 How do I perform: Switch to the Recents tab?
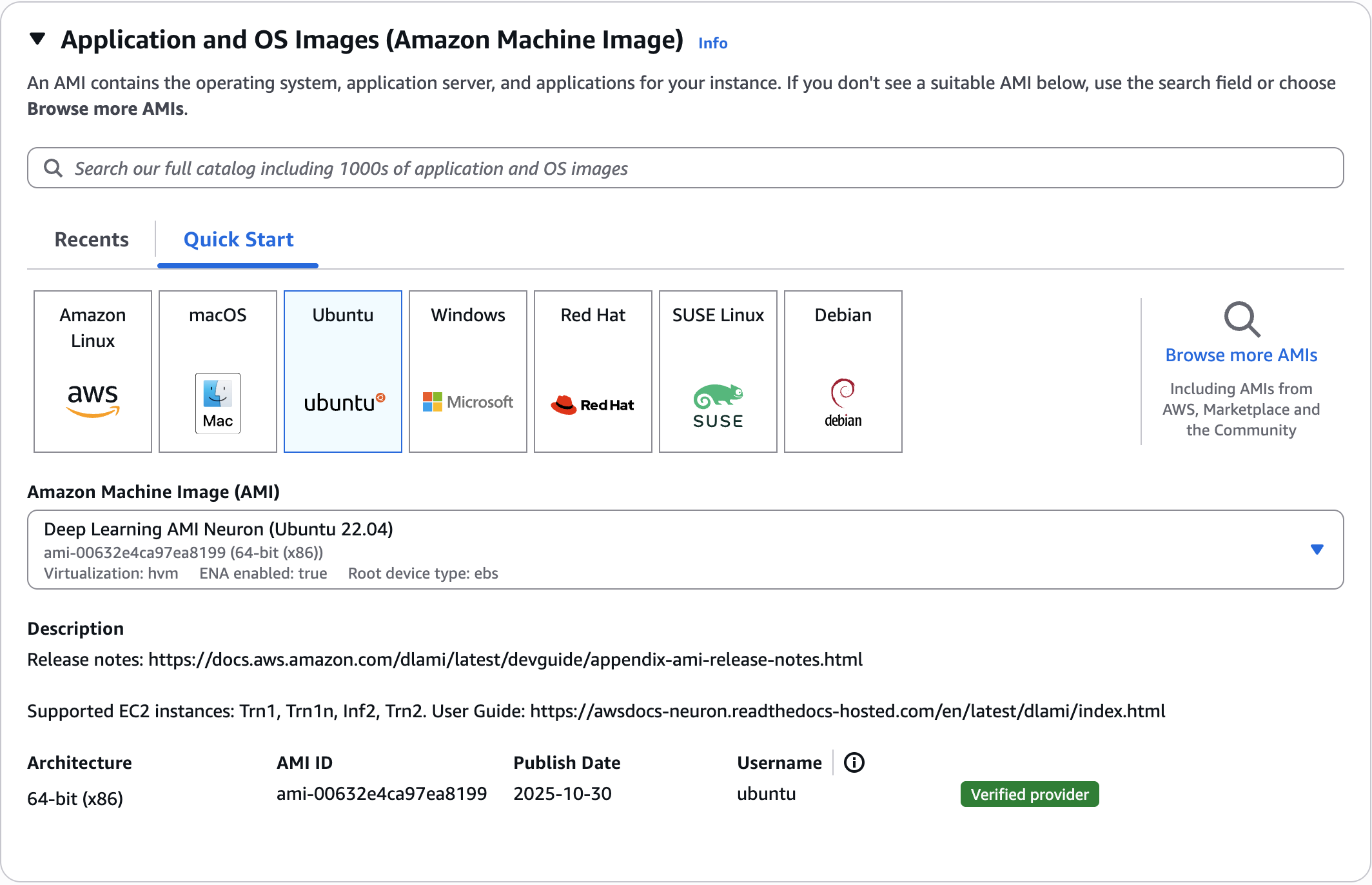(92, 239)
